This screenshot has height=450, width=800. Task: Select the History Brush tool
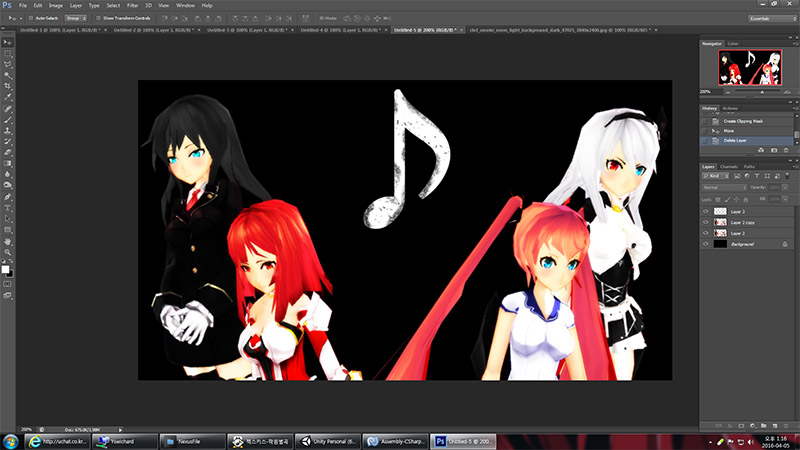[8, 141]
